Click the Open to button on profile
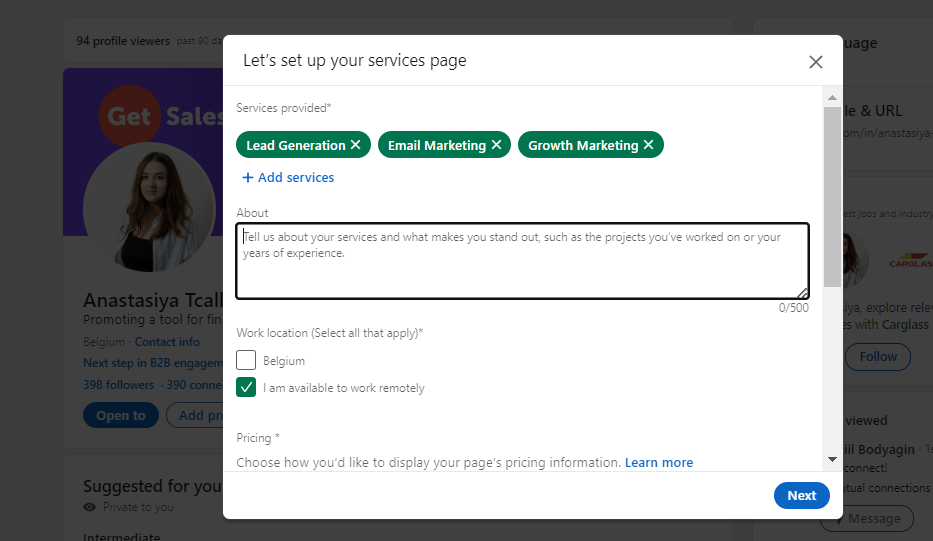 point(121,415)
